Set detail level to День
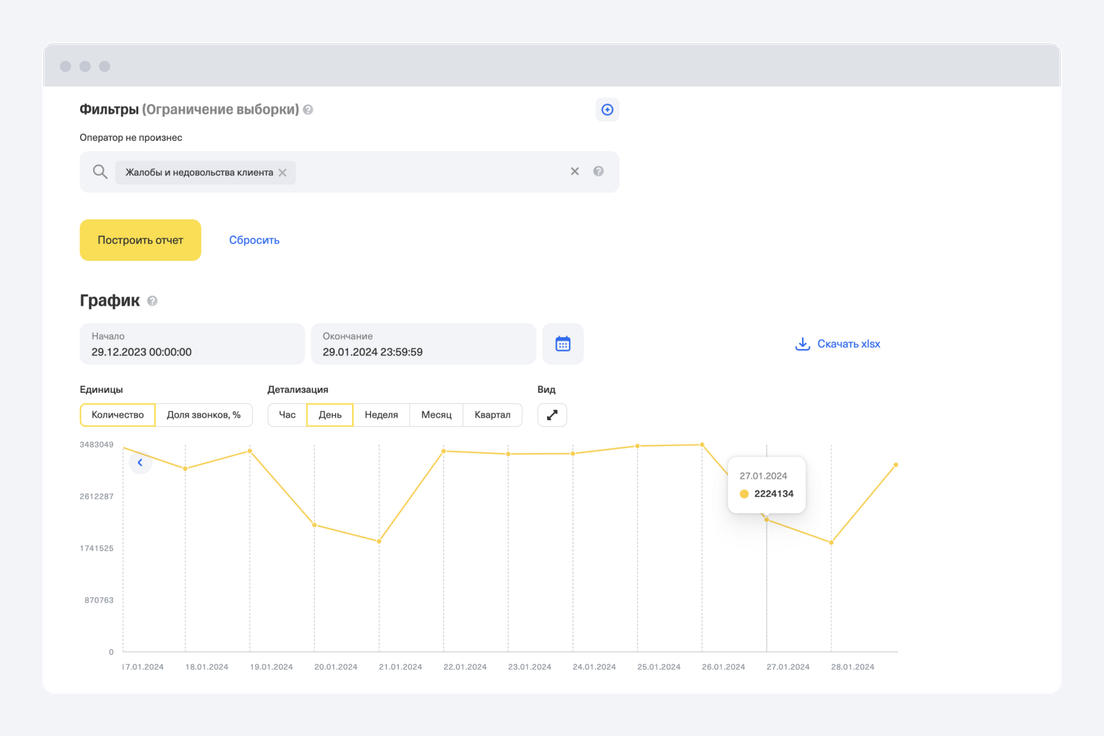This screenshot has width=1104, height=736. click(330, 415)
